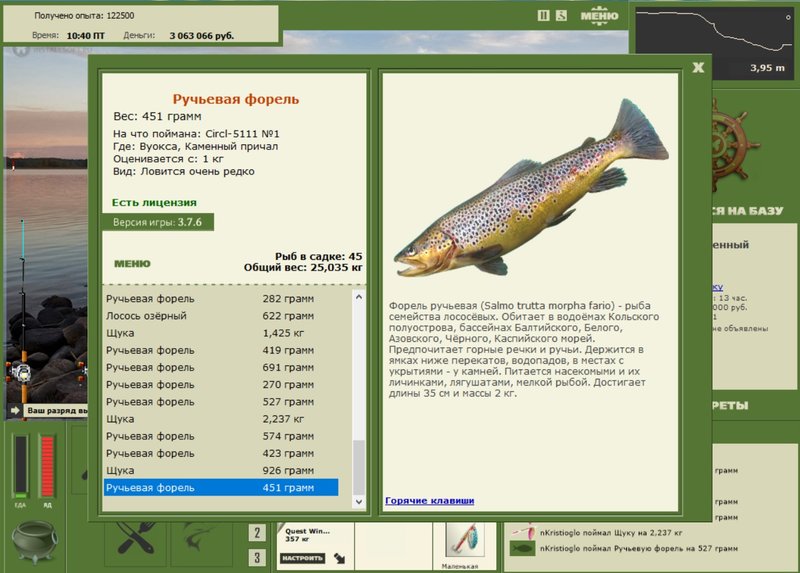Select Щука 2,237 кг row
Image resolution: width=800 pixels, height=573 pixels.
pos(221,419)
